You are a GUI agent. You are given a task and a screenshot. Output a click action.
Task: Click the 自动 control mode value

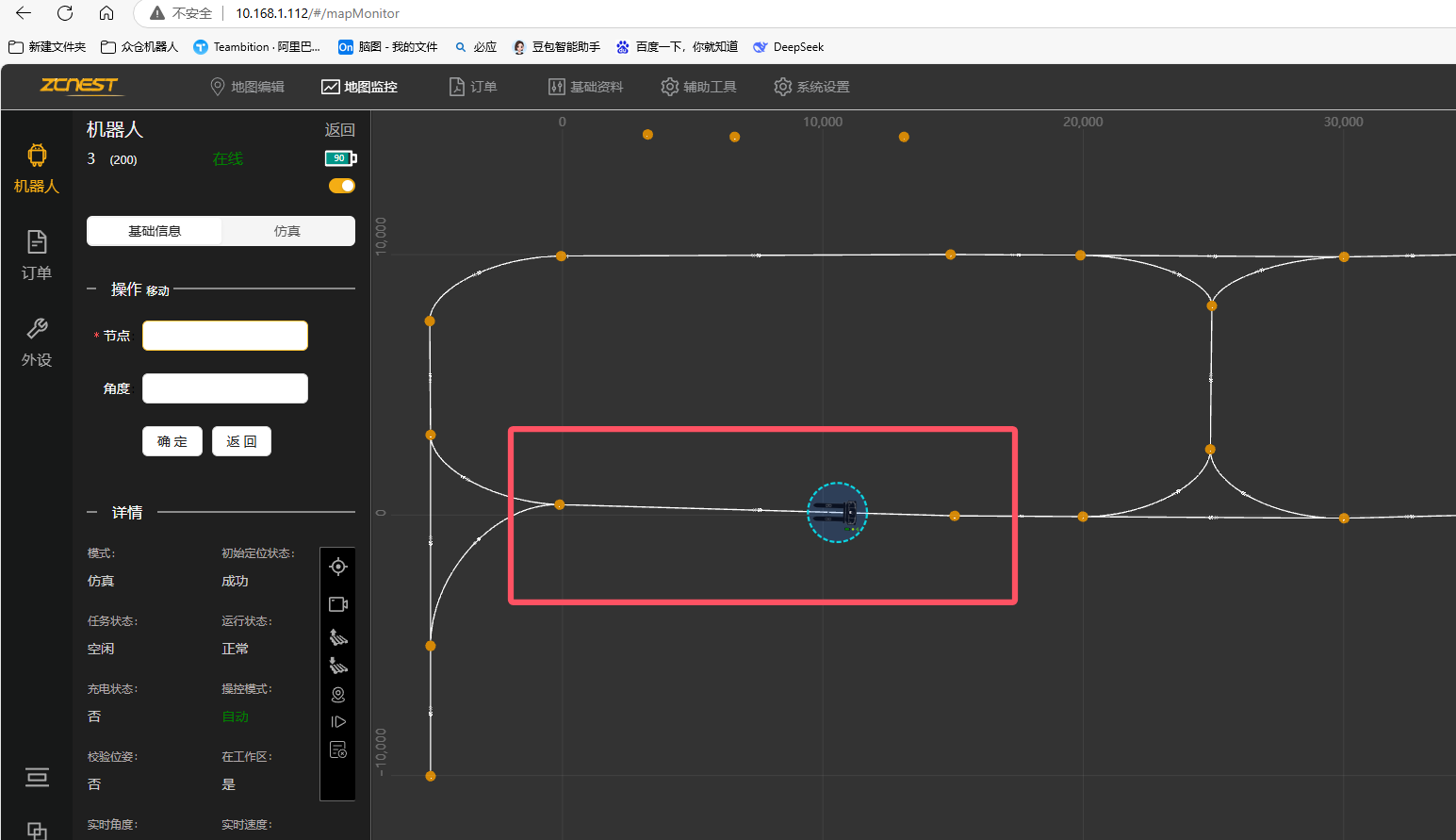click(x=236, y=716)
